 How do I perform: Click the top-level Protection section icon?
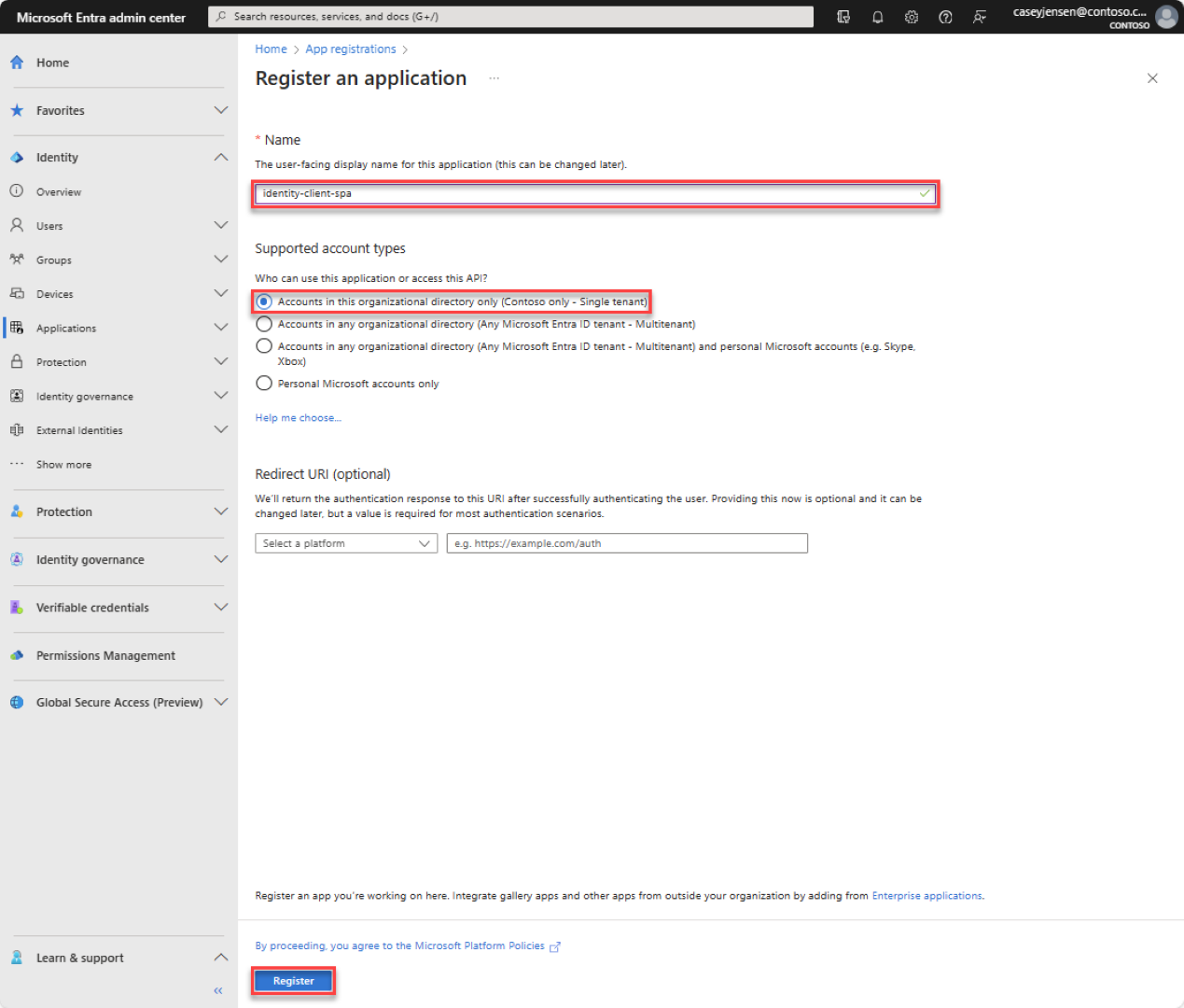click(17, 511)
